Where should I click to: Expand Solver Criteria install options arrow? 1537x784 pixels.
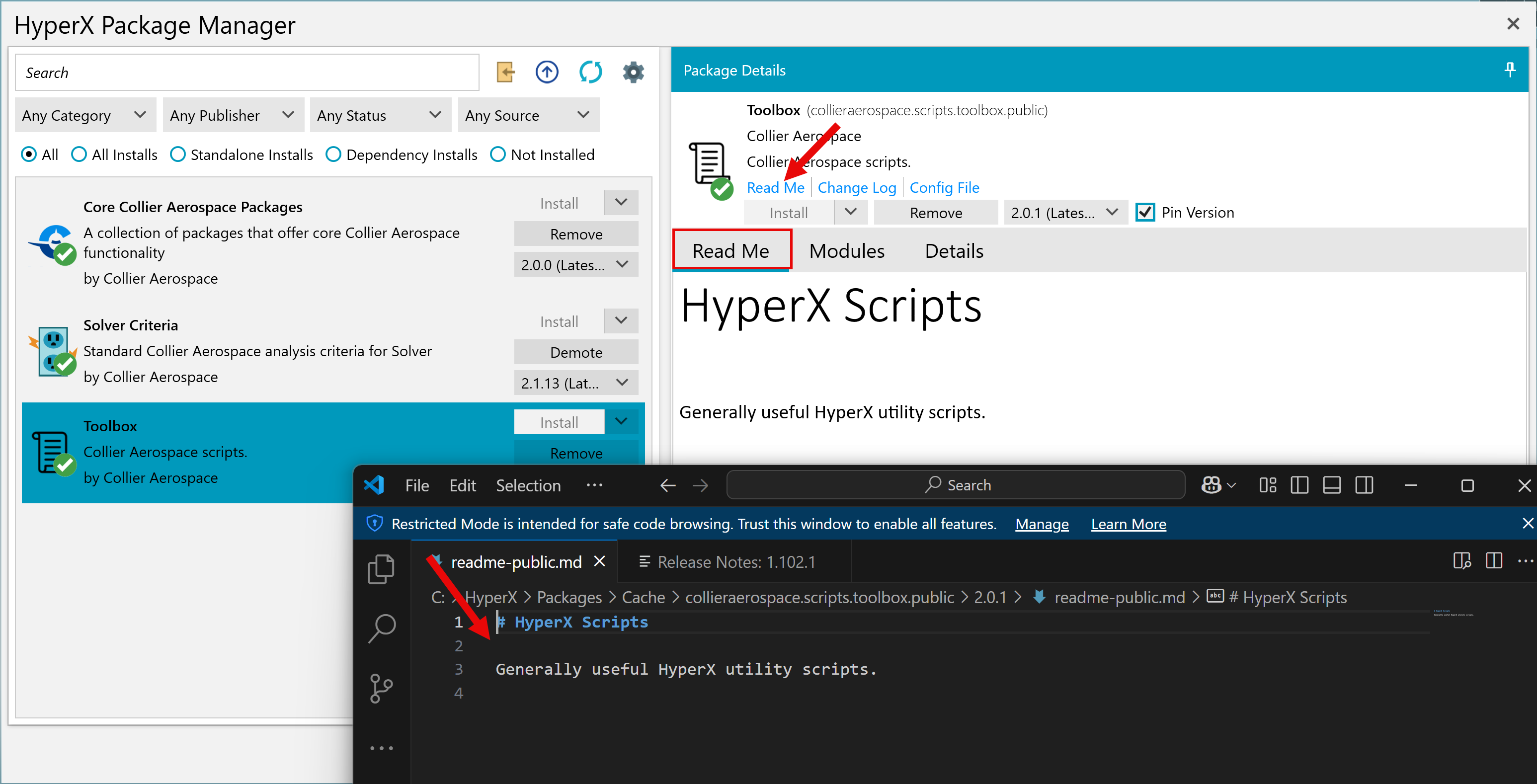(621, 321)
